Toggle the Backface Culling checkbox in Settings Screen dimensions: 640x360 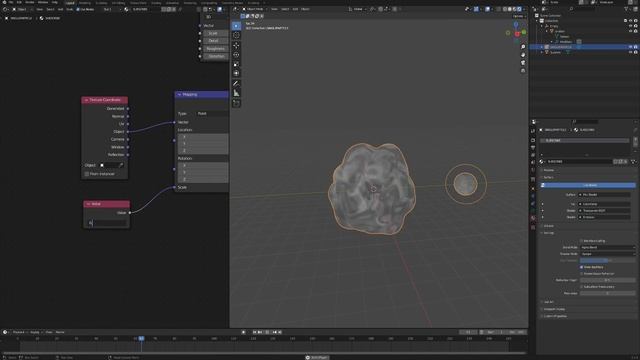tap(582, 241)
